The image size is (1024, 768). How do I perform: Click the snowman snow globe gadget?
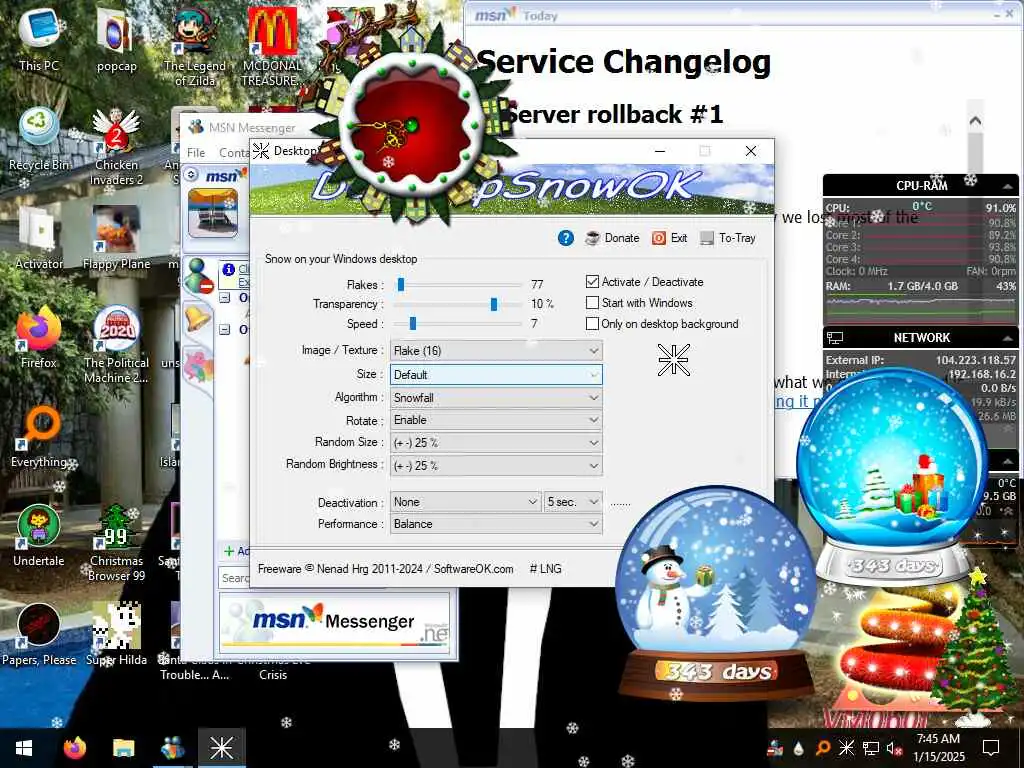coord(717,591)
